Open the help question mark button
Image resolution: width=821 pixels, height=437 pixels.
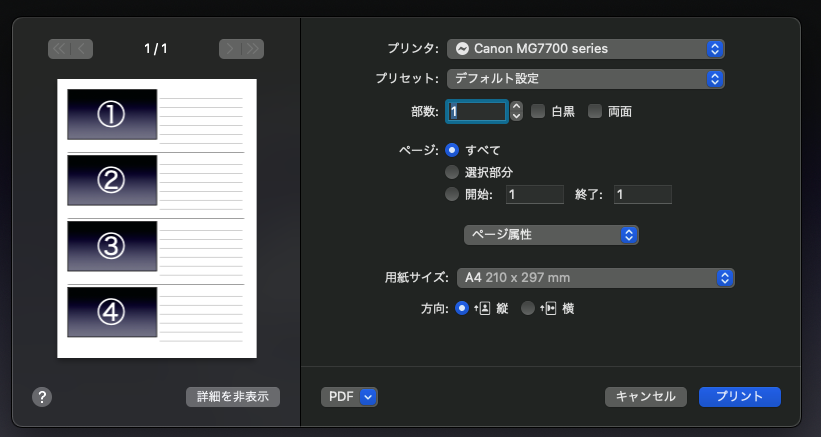pyautogui.click(x=42, y=397)
